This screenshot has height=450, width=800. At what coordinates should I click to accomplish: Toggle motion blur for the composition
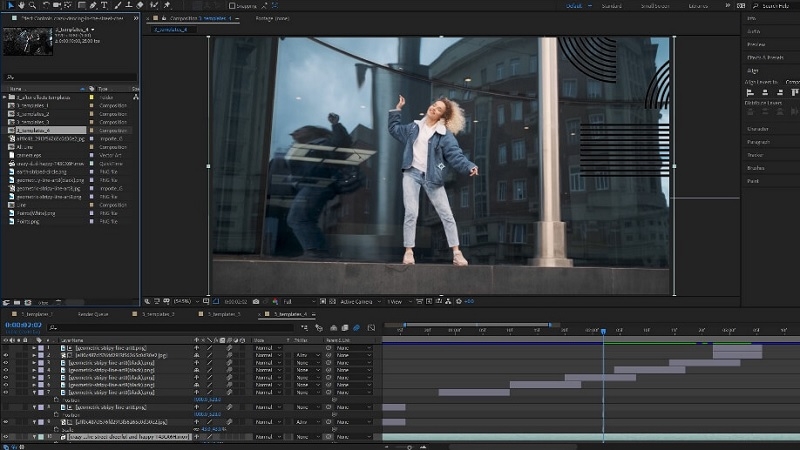coord(357,328)
